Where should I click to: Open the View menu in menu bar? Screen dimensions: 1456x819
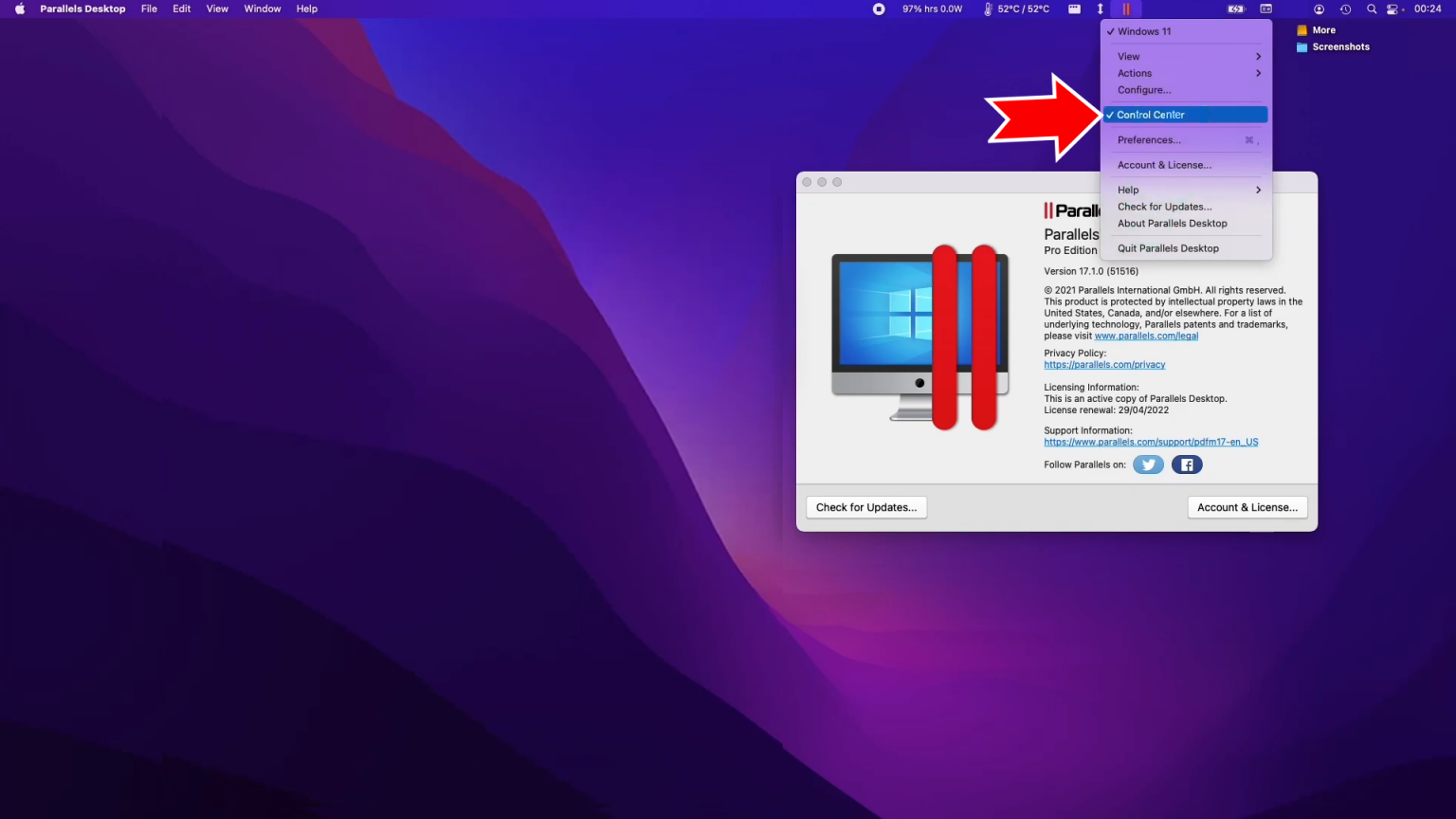[x=217, y=9]
